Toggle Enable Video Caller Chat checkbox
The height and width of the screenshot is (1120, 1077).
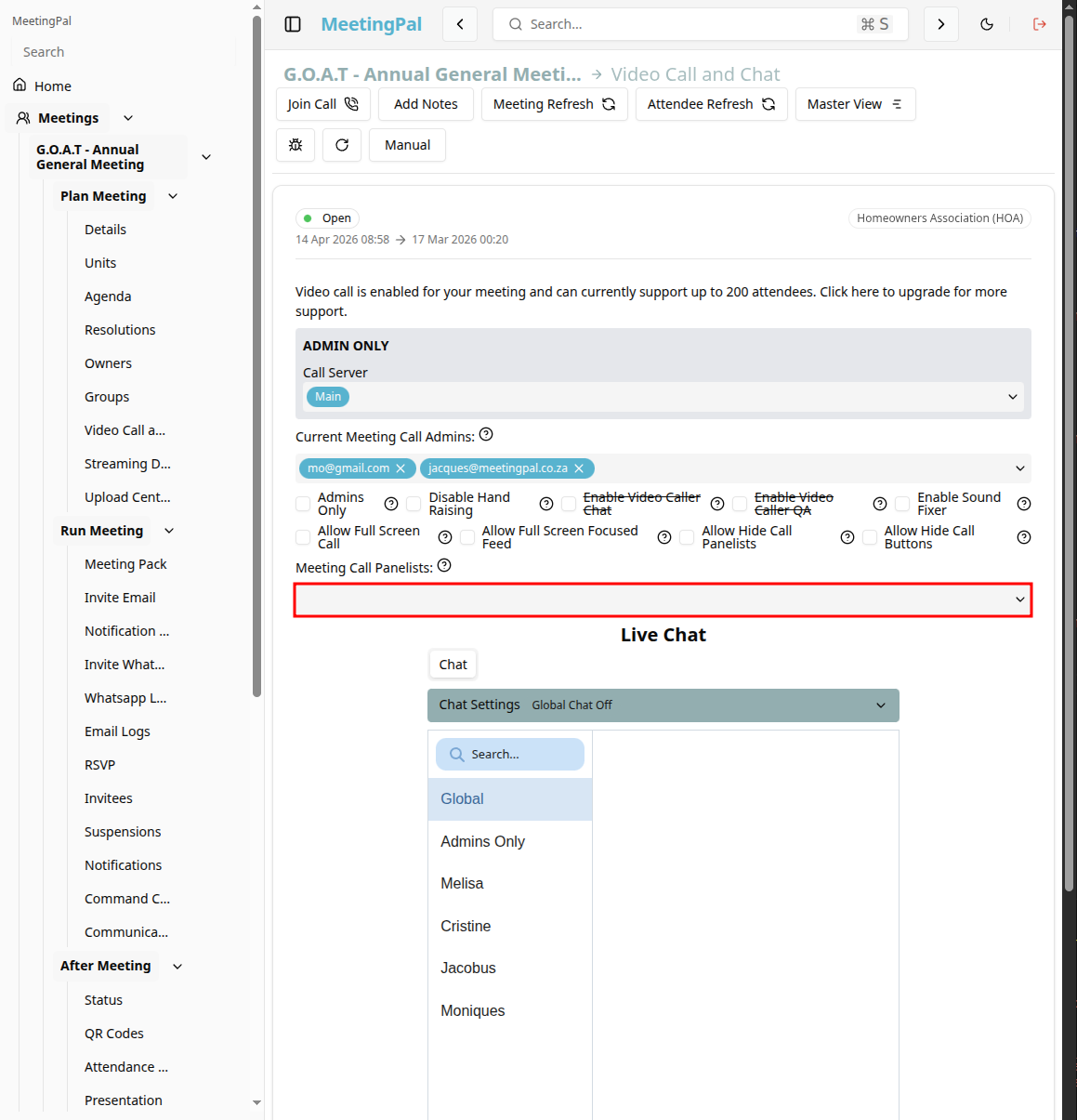[x=569, y=504]
